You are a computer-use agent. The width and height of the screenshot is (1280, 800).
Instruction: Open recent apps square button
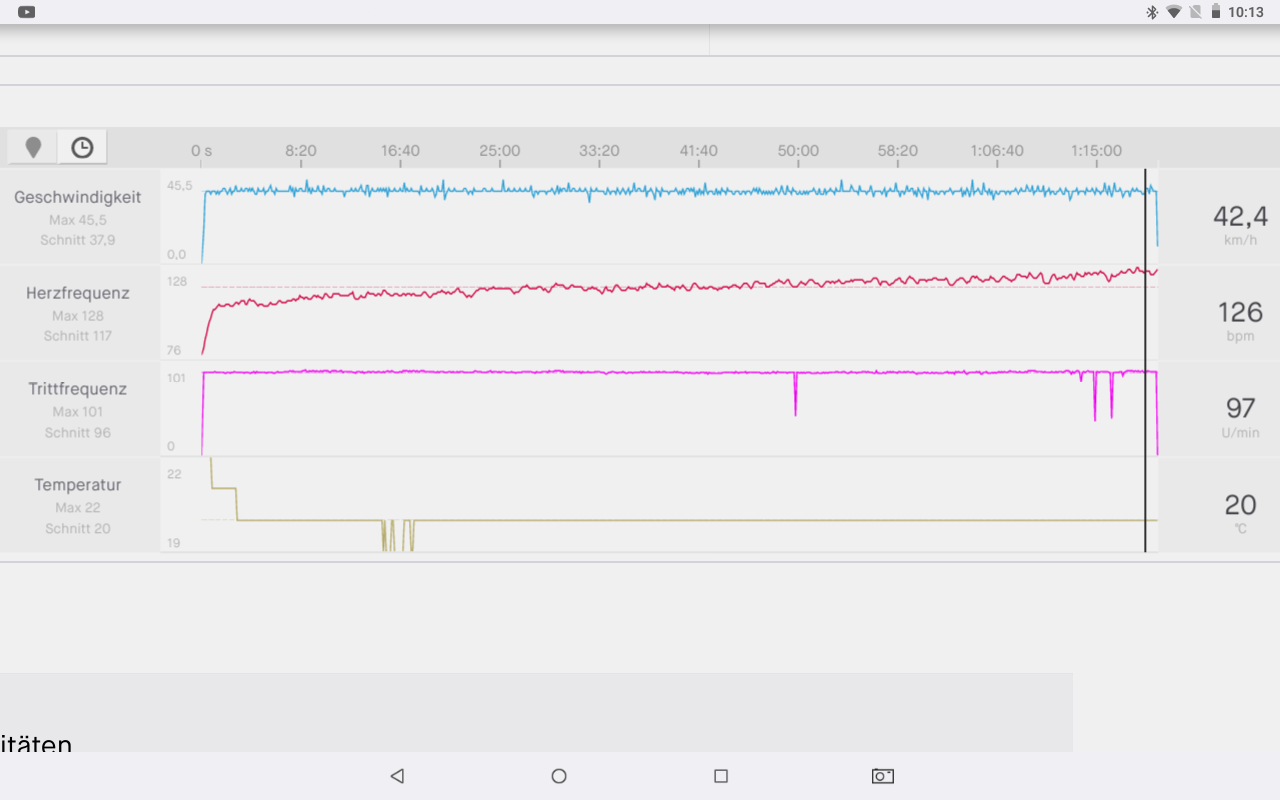[720, 776]
